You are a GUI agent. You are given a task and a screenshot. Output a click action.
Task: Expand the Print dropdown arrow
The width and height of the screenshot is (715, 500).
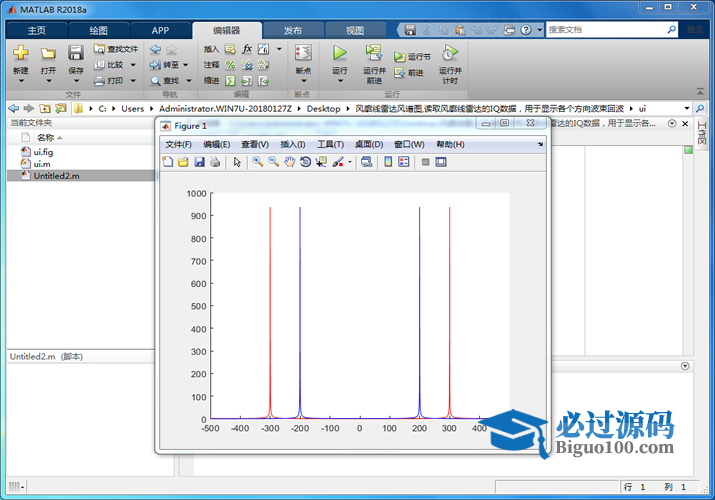pyautogui.click(x=133, y=81)
